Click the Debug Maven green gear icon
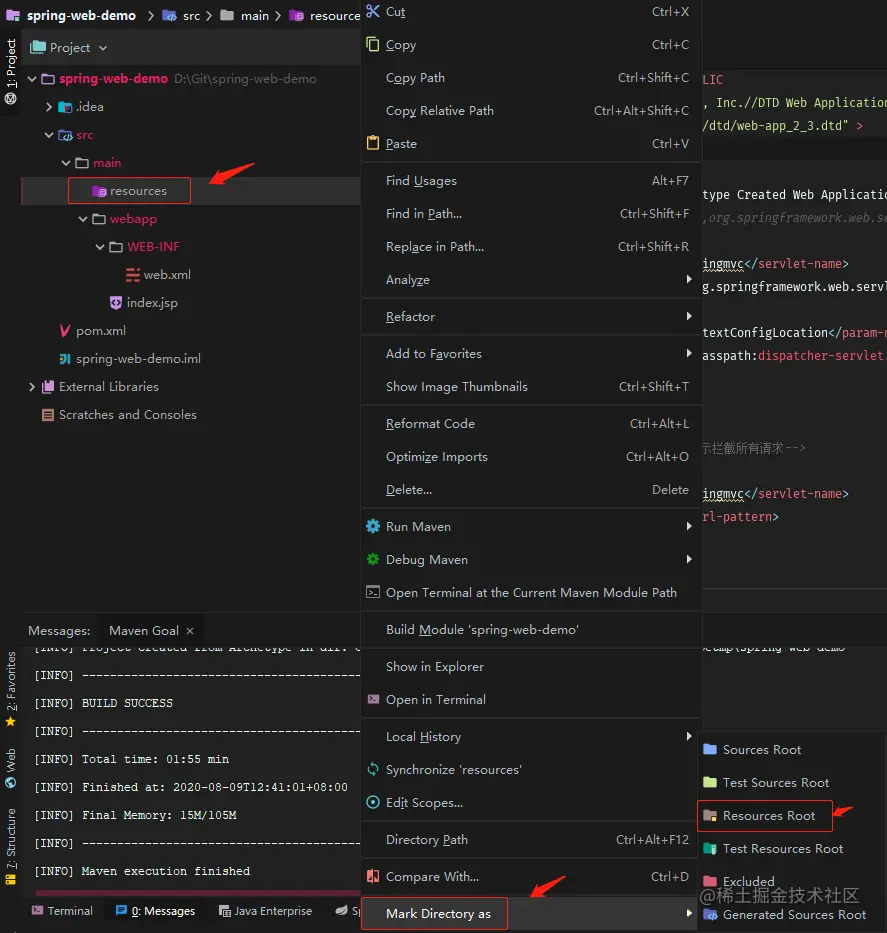 click(x=373, y=559)
